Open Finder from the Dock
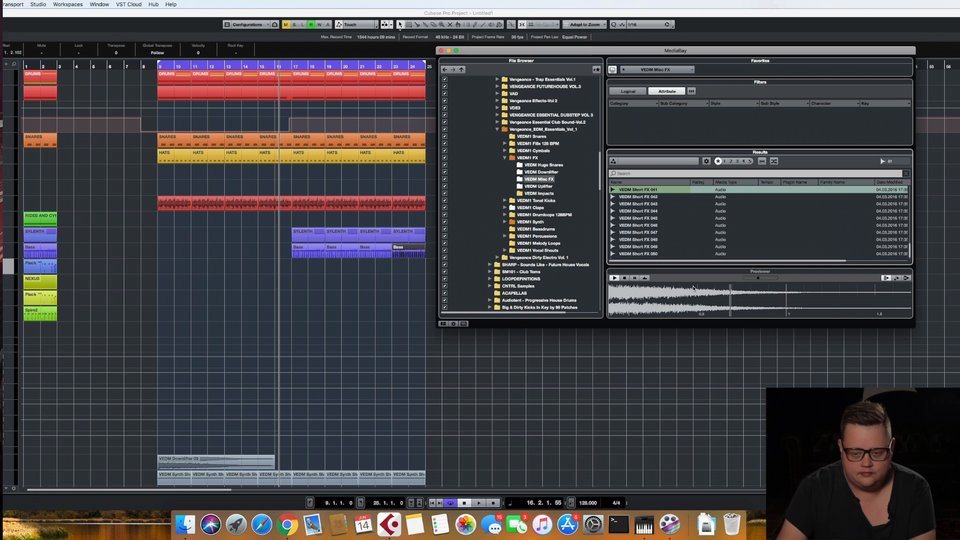This screenshot has width=960, height=540. coord(185,525)
